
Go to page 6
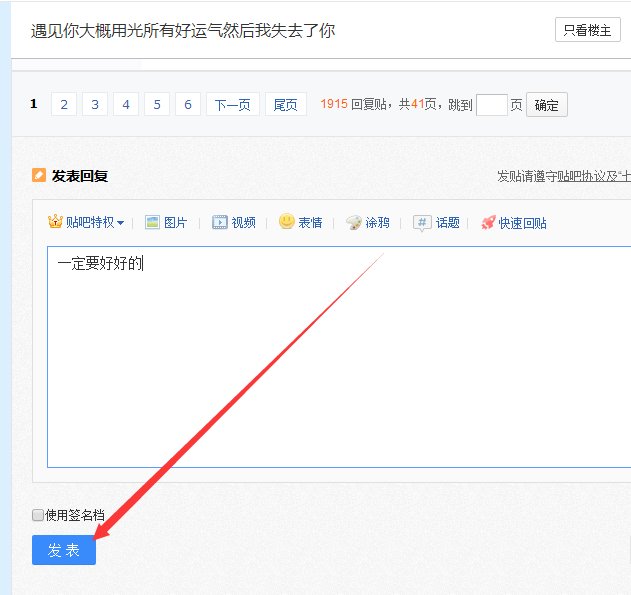(188, 105)
